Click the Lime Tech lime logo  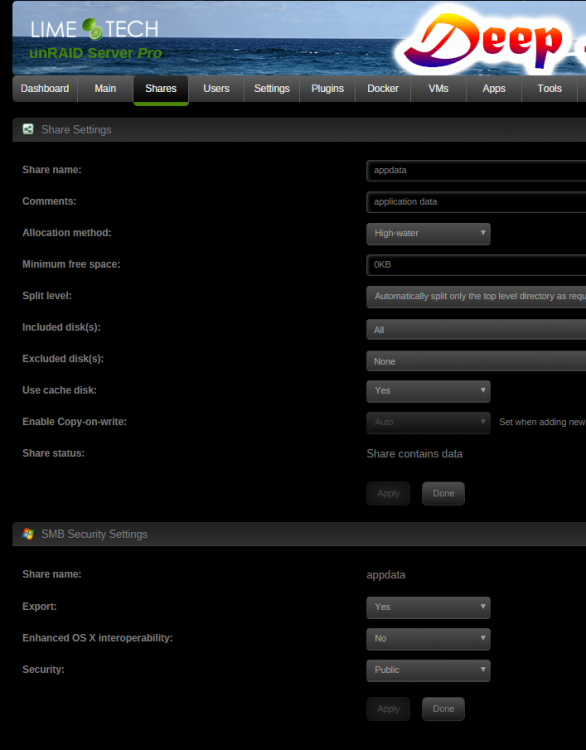[x=92, y=29]
